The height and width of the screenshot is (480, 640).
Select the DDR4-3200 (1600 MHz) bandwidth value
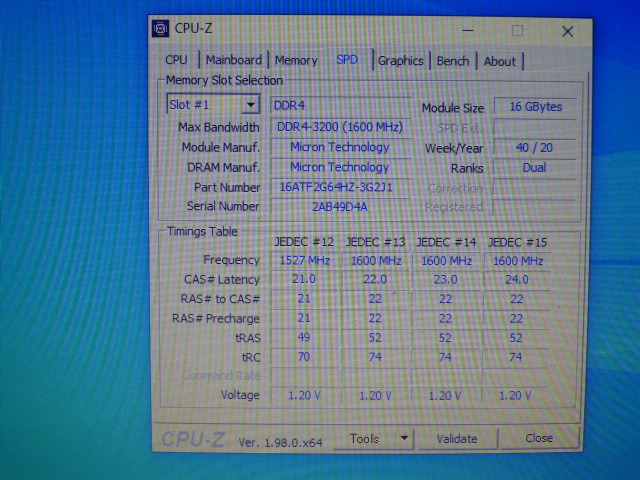click(340, 127)
